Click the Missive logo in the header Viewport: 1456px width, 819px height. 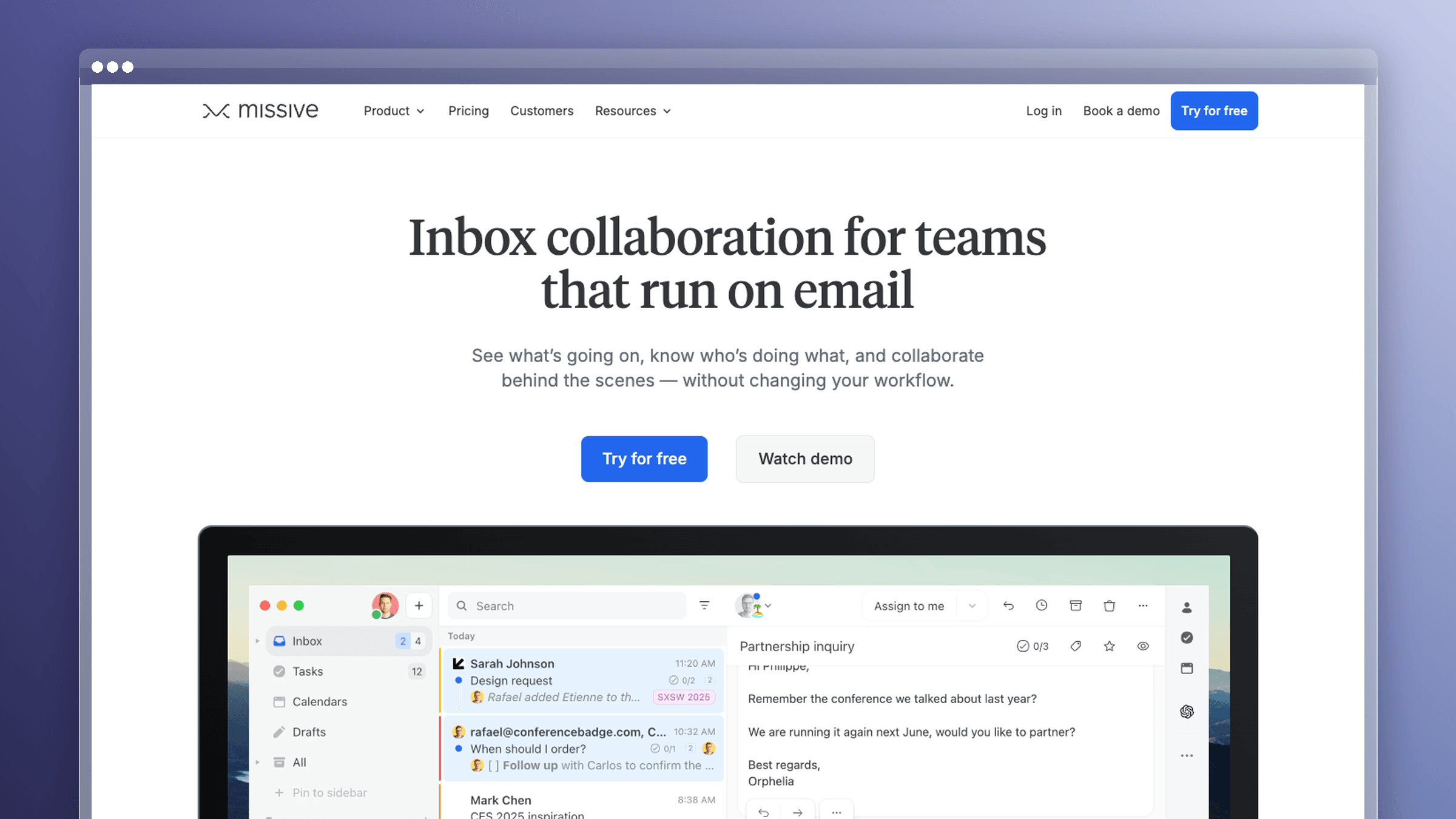click(260, 110)
